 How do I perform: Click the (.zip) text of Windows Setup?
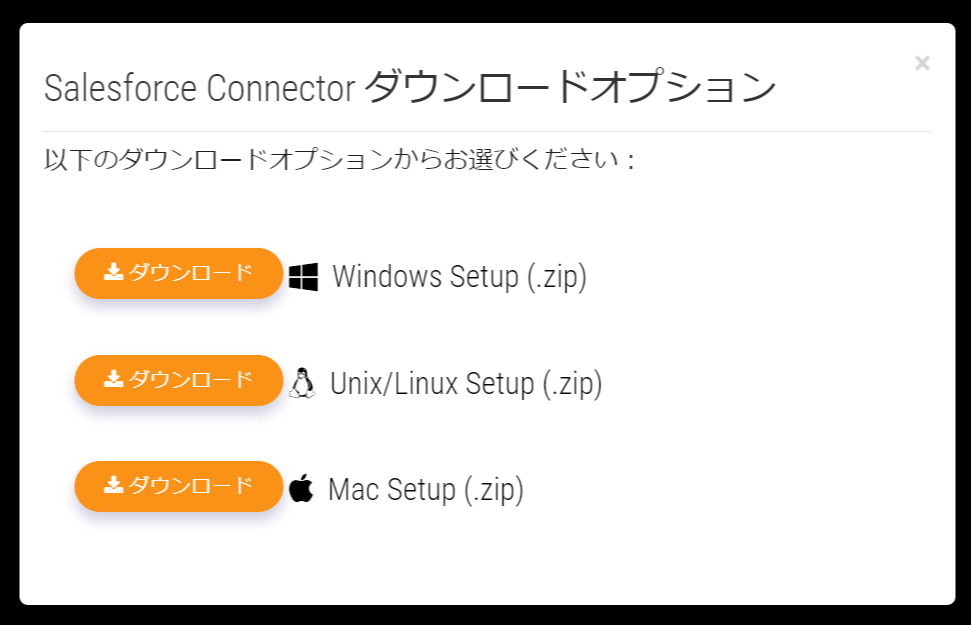557,277
